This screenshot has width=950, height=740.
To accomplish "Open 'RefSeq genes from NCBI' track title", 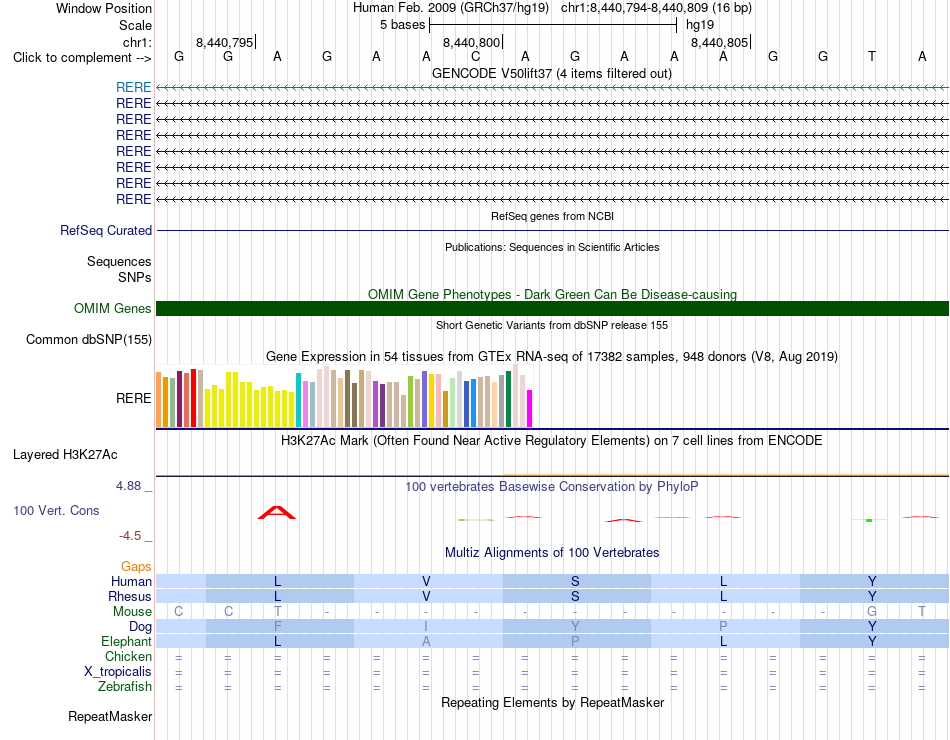I will [552, 216].
